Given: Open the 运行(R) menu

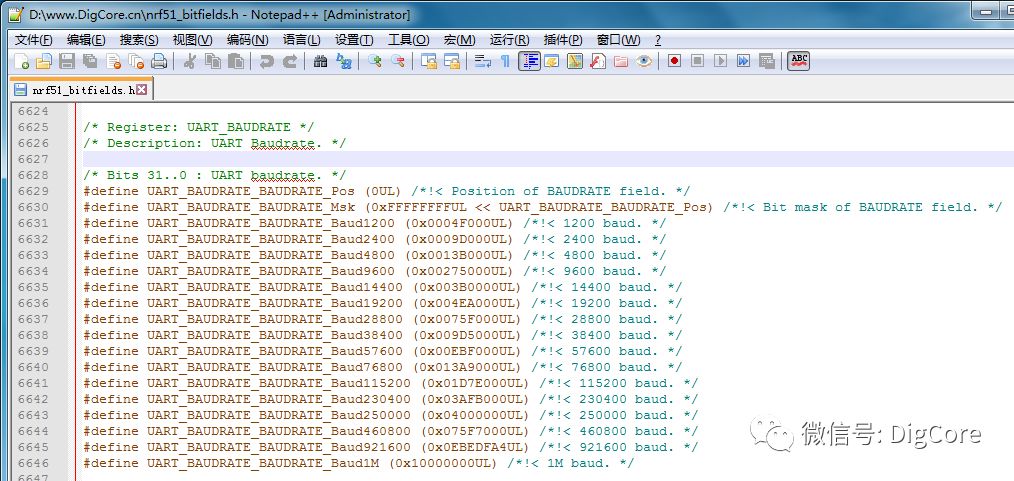Looking at the screenshot, I should click(510, 40).
